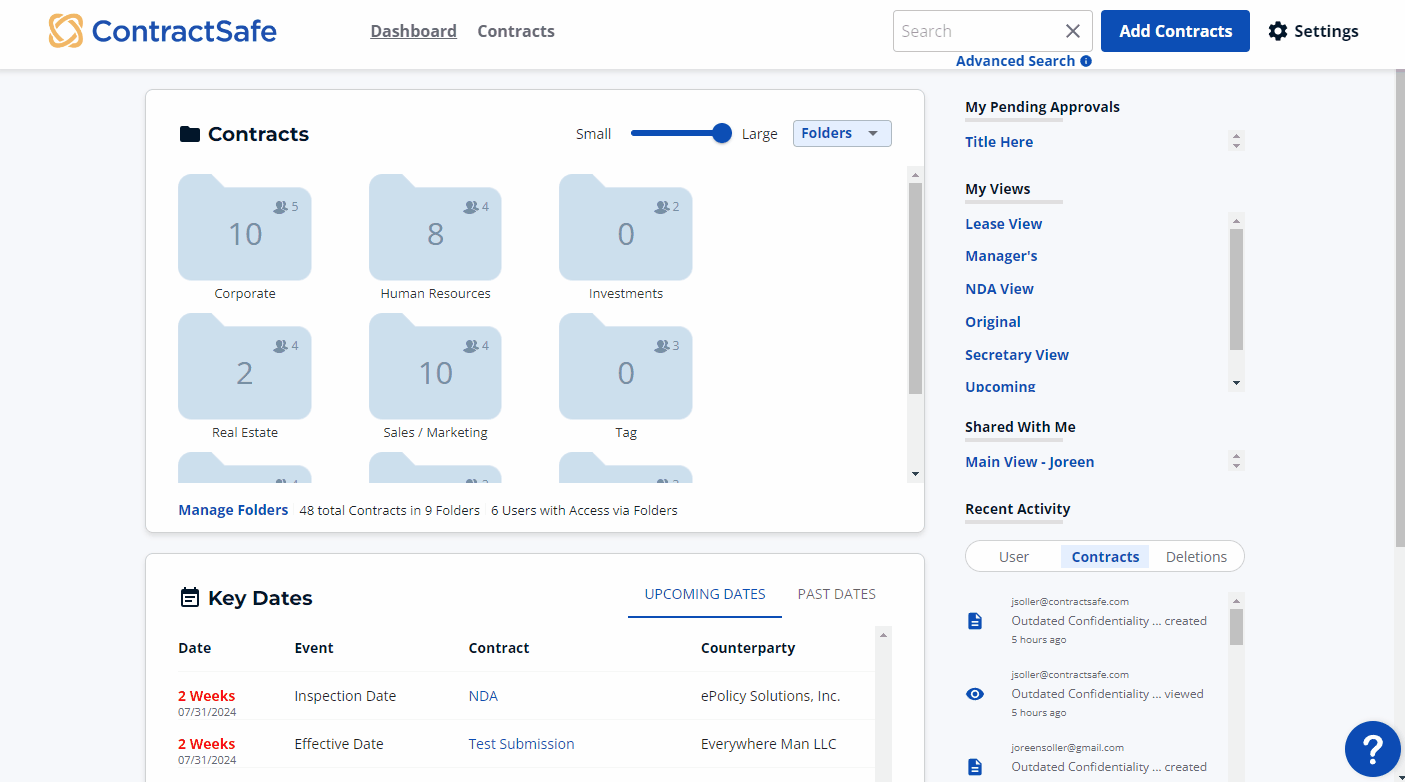
Task: Open Manage Folders
Action: pos(232,509)
